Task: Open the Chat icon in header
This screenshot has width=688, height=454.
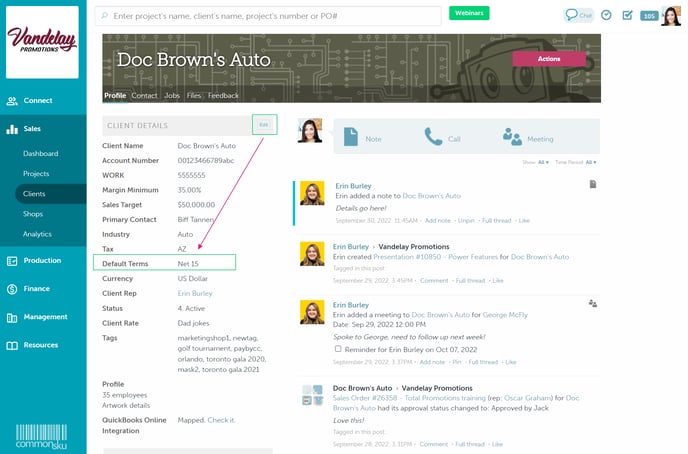Action: [578, 15]
